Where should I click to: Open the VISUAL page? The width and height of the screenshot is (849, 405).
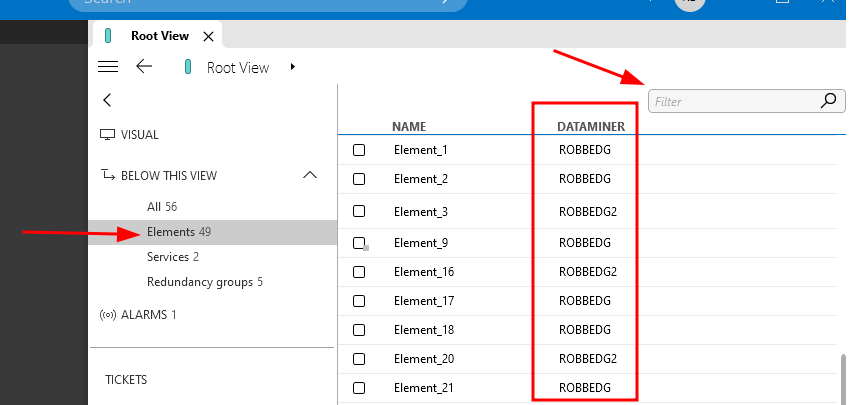[x=140, y=135]
